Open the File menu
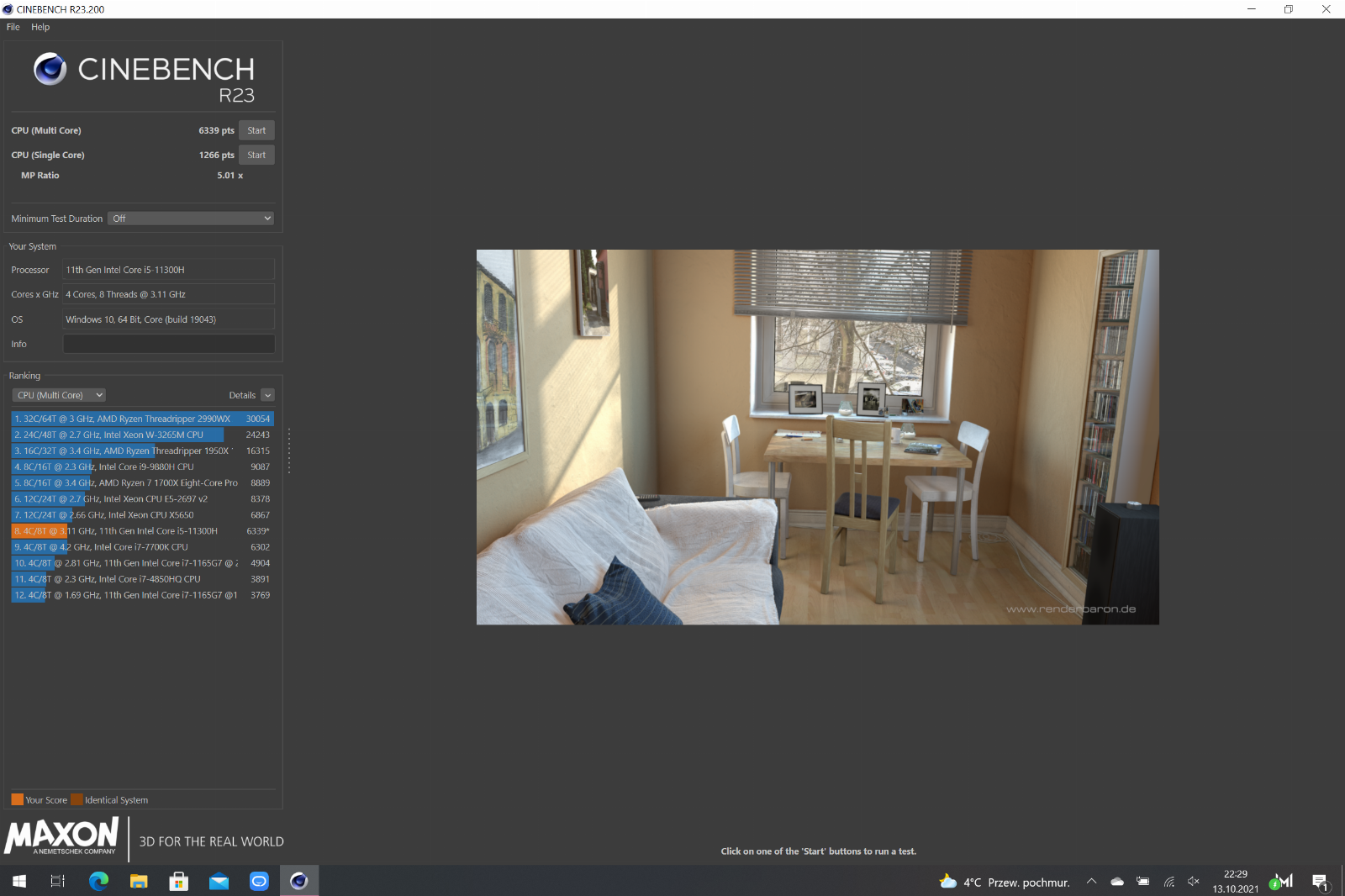1345x896 pixels. tap(13, 27)
